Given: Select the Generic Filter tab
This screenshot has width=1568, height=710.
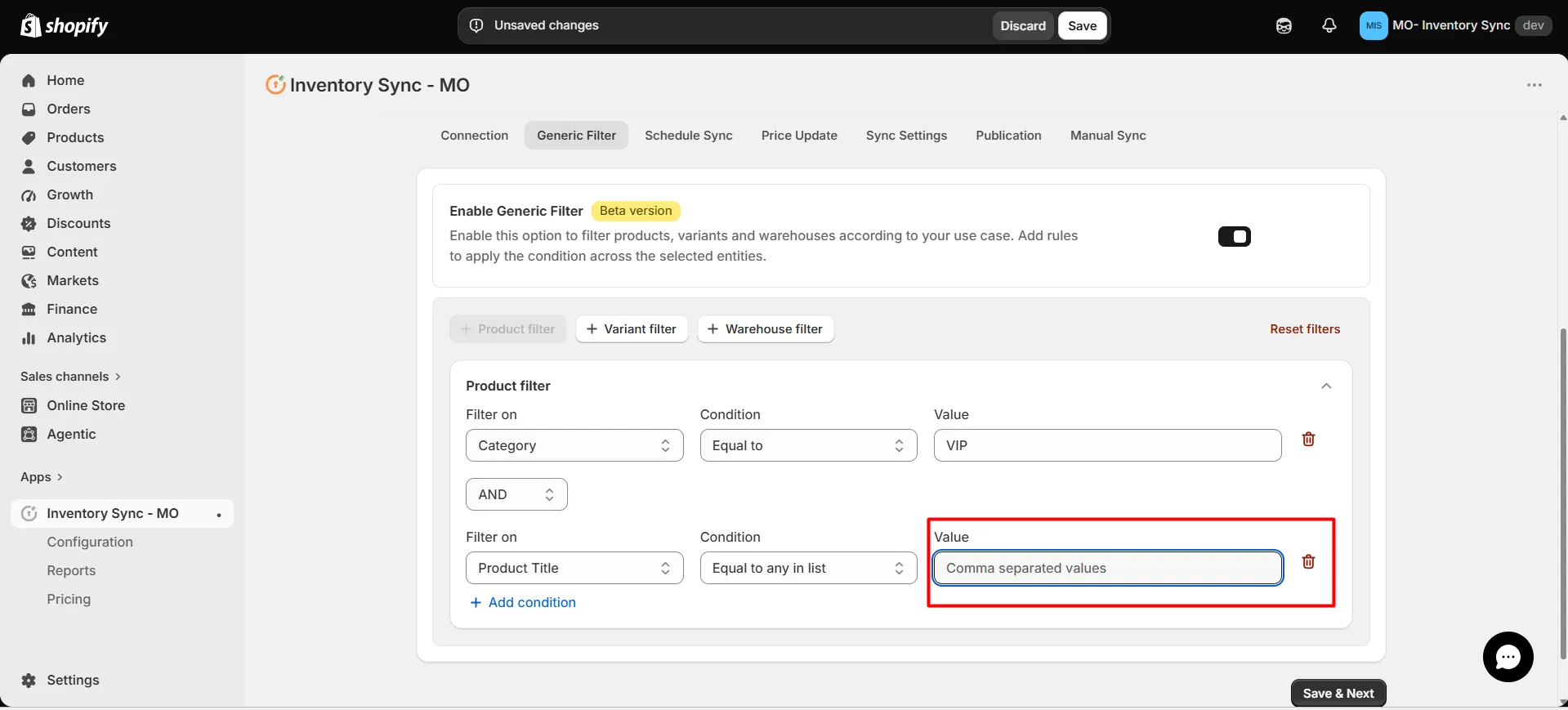Looking at the screenshot, I should 576,136.
